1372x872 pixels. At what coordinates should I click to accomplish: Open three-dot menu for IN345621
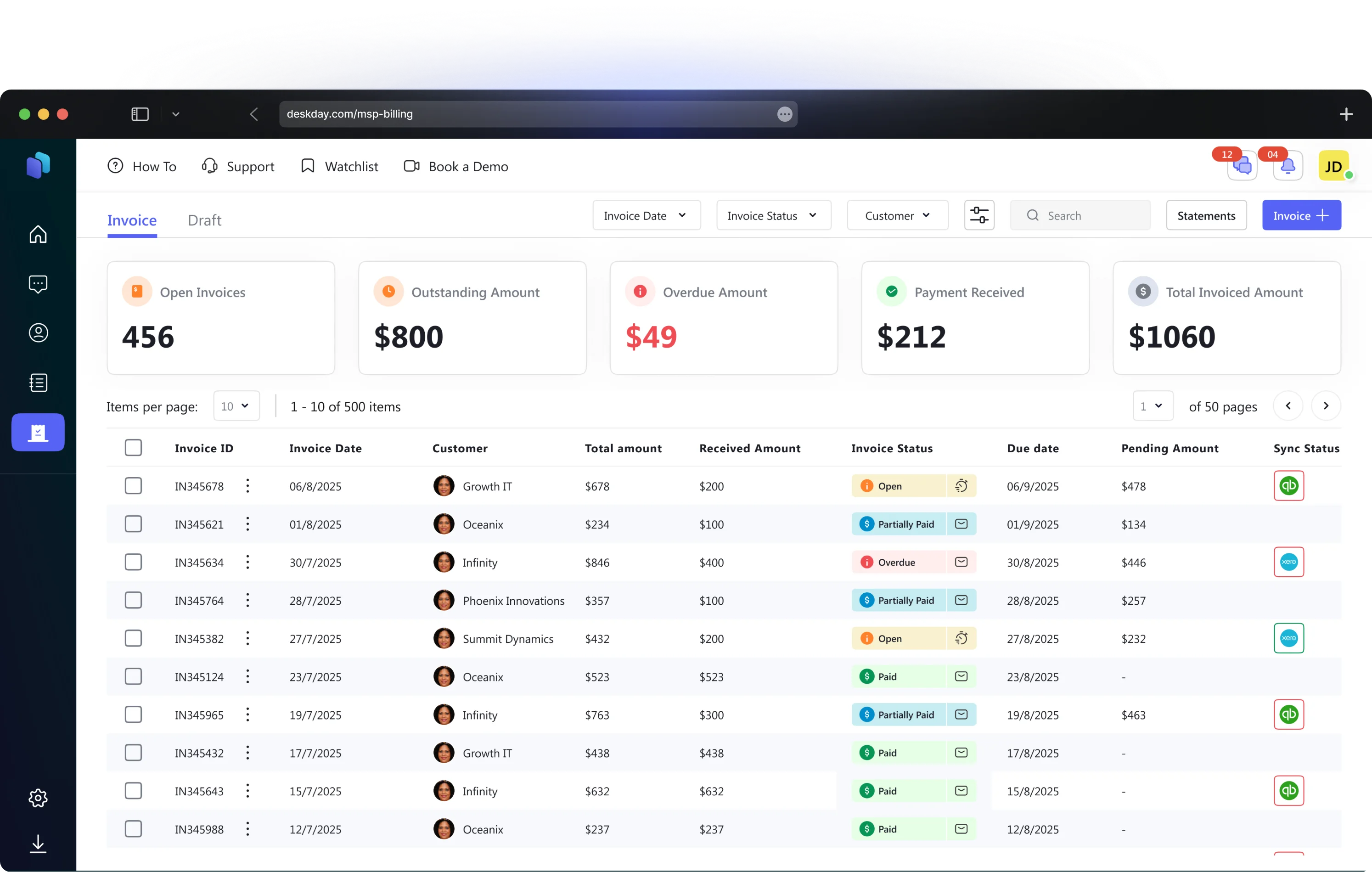(x=247, y=524)
